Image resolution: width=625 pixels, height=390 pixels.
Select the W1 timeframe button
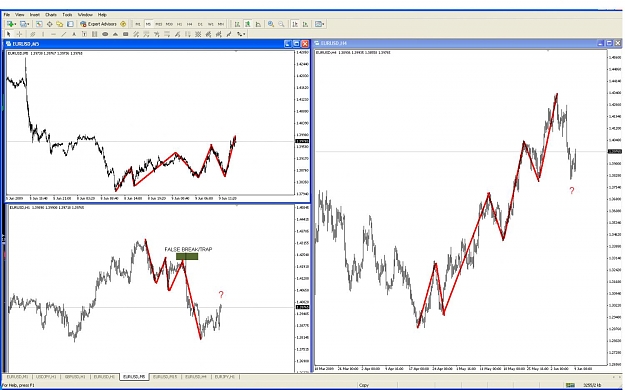(x=210, y=24)
